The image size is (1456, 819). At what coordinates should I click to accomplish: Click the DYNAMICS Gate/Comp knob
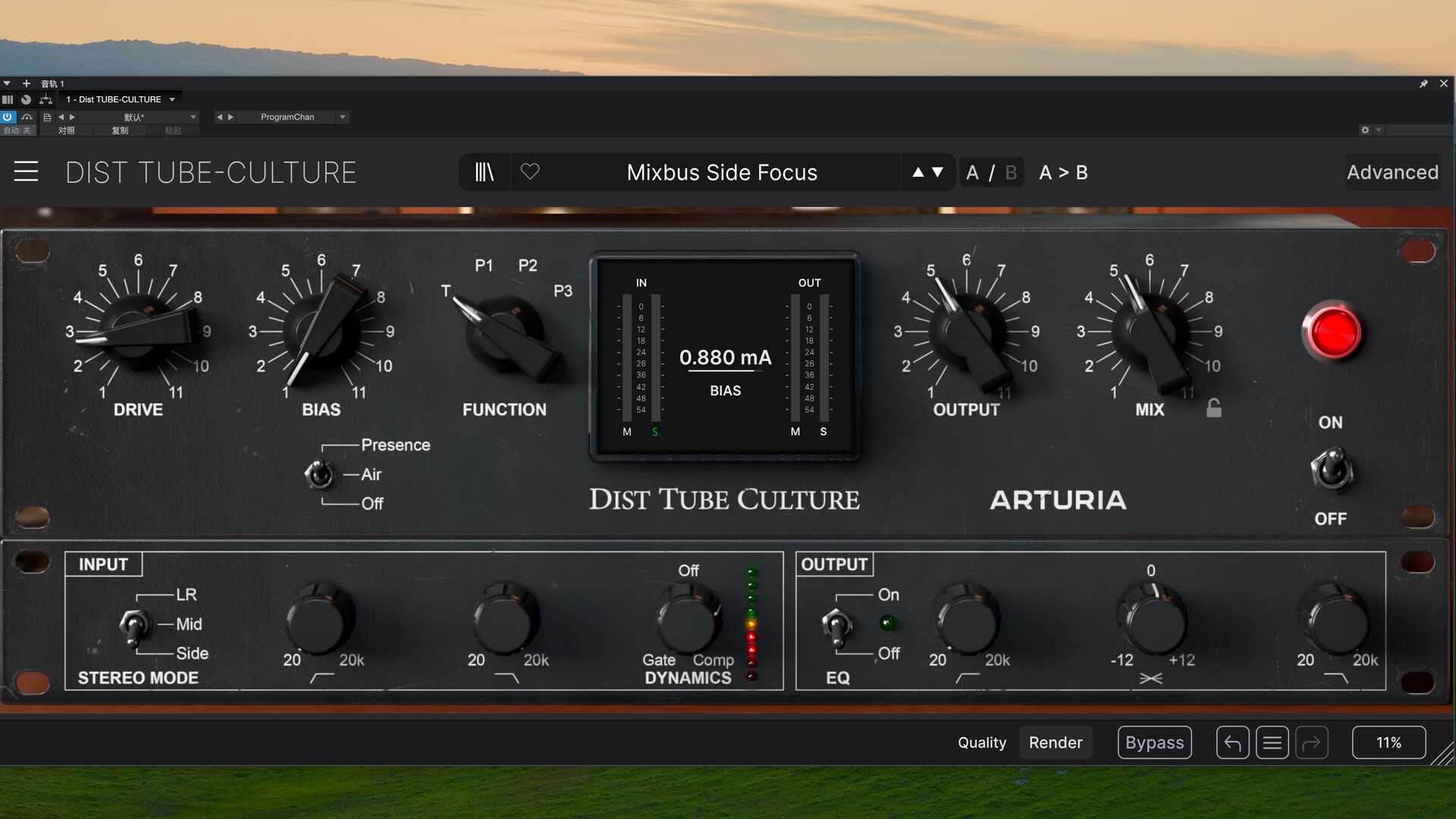[x=689, y=619]
